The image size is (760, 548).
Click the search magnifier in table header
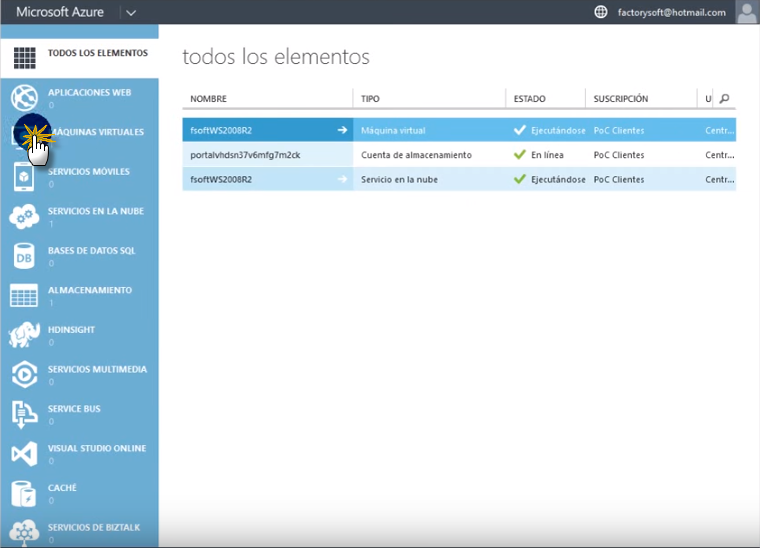[725, 99]
